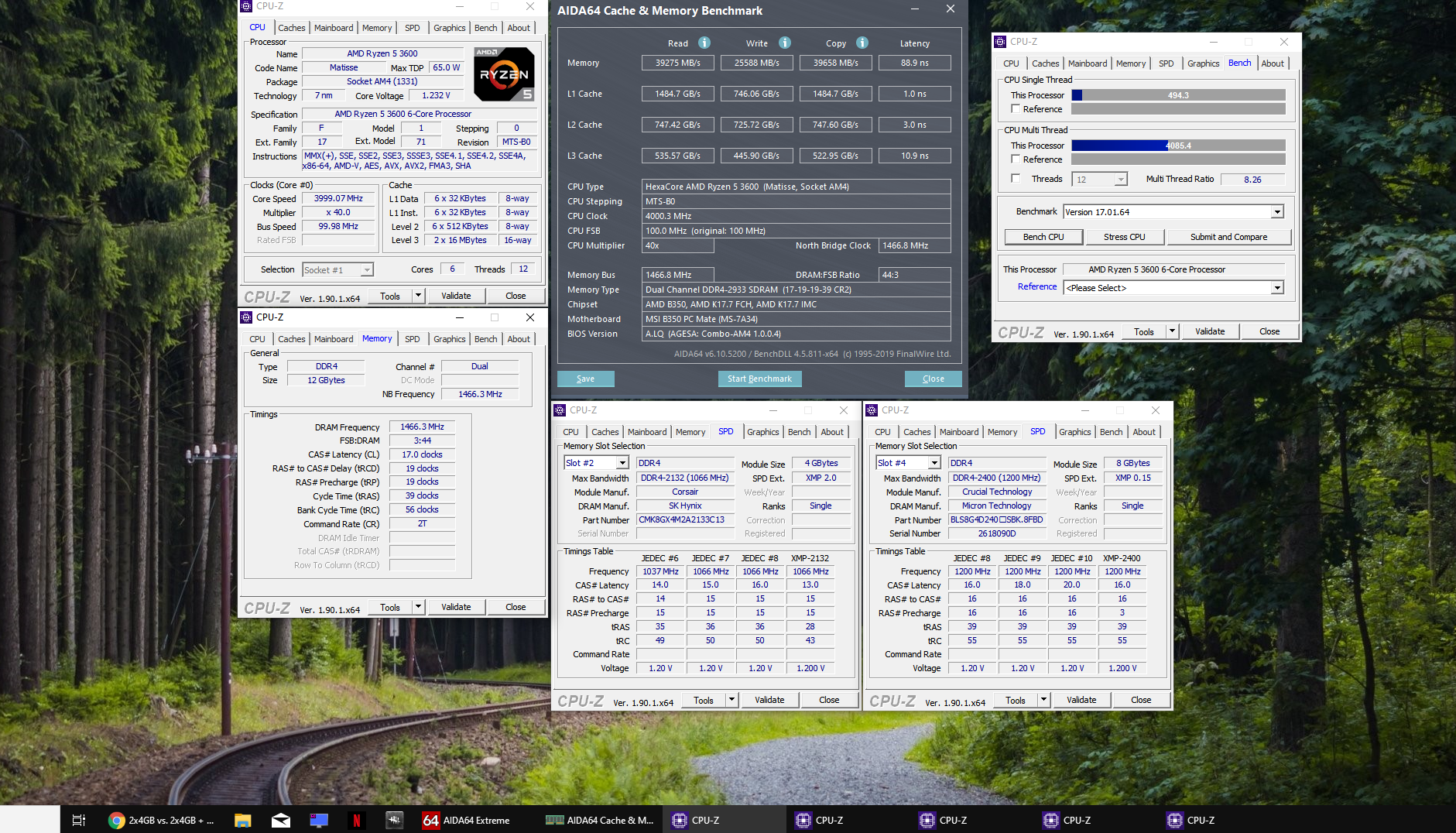
Task: Click the title icon of CPU-Z Memory timings window
Action: pos(246,317)
